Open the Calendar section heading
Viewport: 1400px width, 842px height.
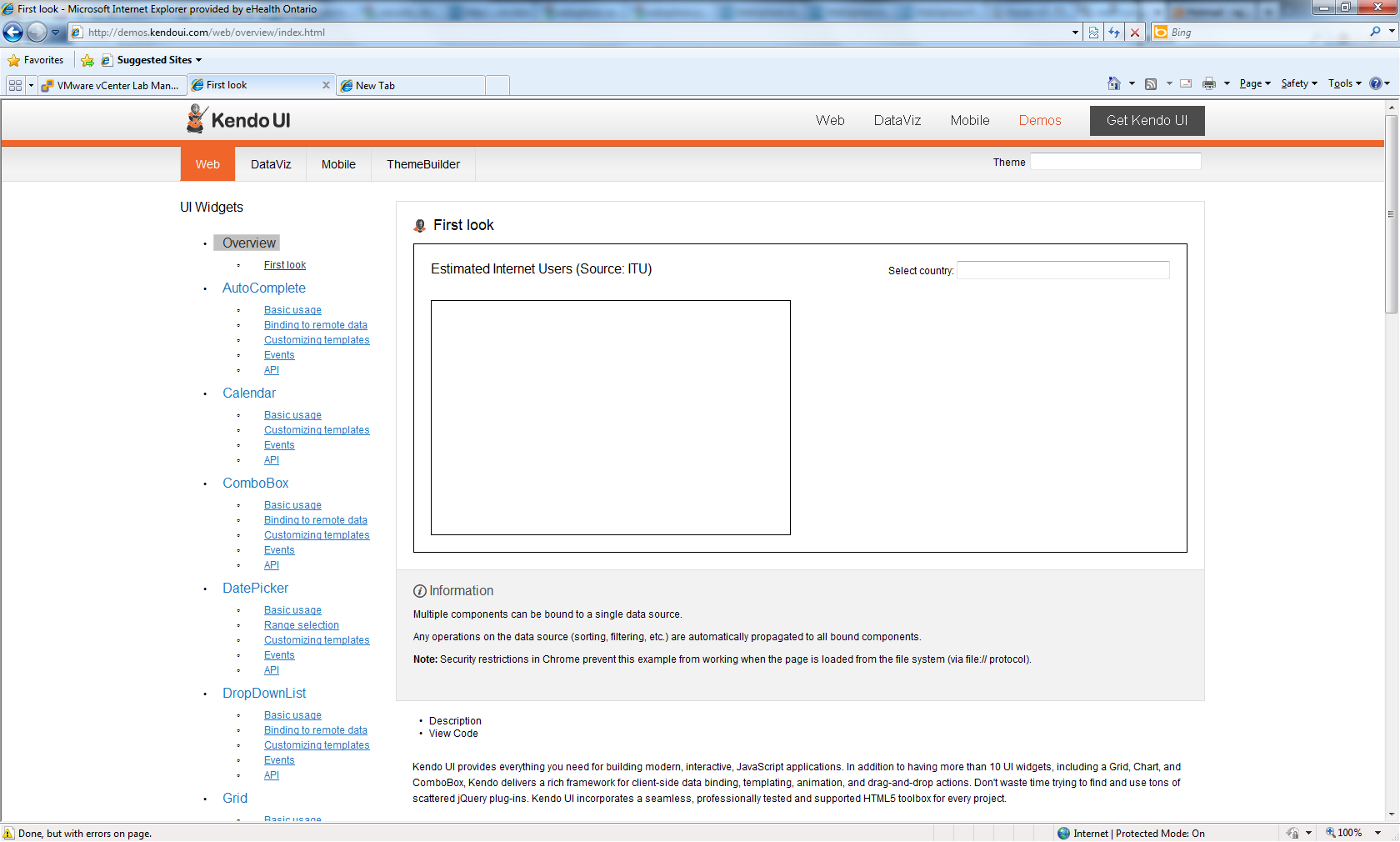coord(249,393)
